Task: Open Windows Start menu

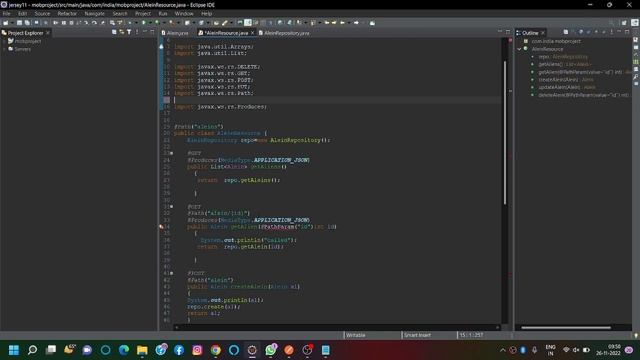Action: (14, 350)
